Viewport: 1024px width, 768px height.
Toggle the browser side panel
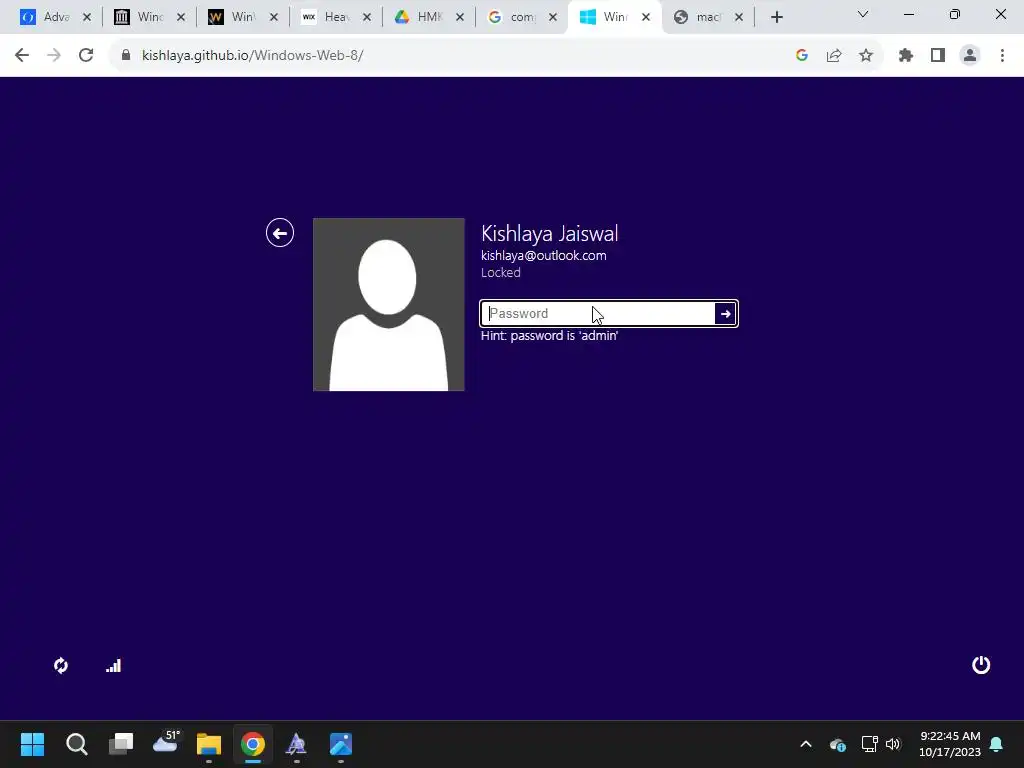click(x=938, y=56)
